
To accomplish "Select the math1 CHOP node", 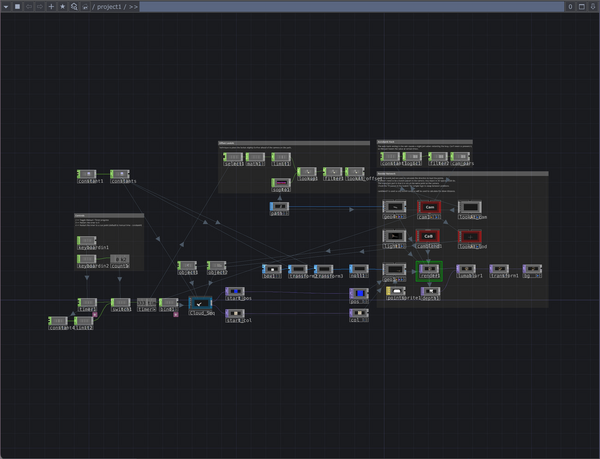I will pyautogui.click(x=255, y=157).
